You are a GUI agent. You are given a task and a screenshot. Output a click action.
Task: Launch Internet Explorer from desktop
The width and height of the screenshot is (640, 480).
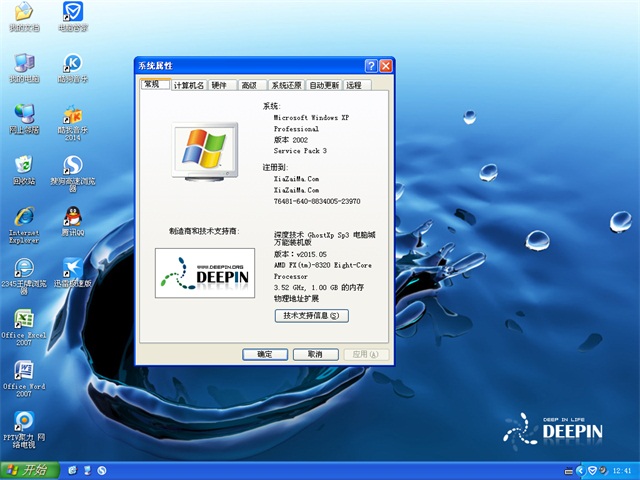23,218
